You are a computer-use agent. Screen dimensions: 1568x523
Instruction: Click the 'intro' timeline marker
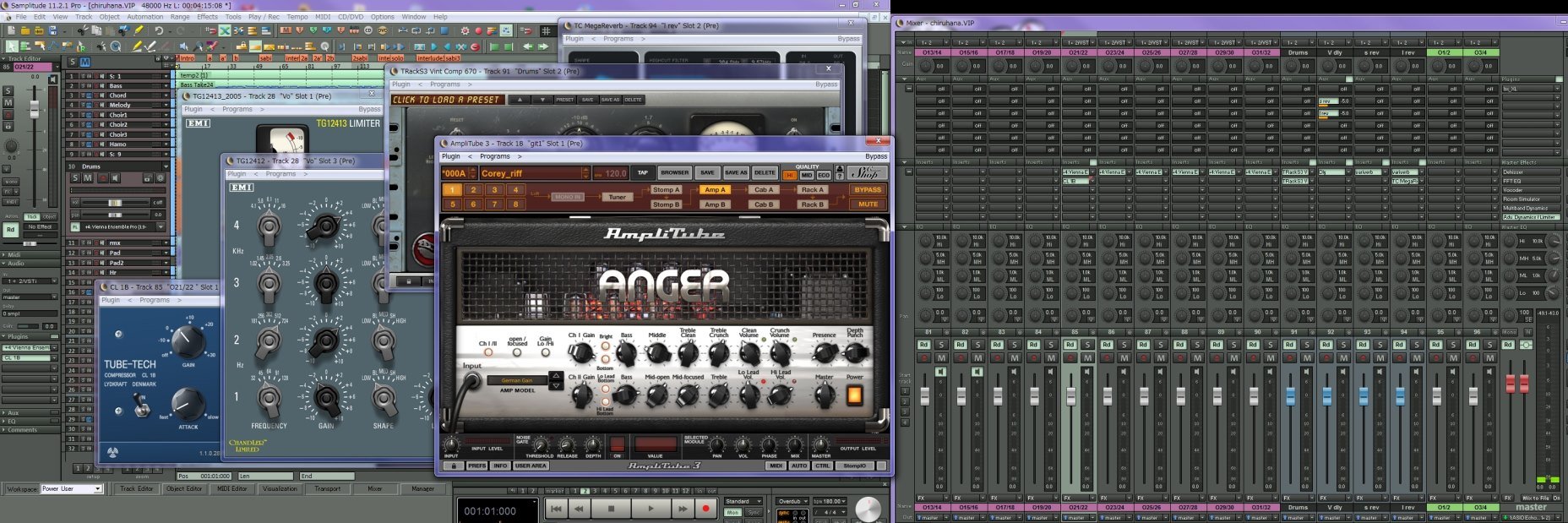point(186,58)
